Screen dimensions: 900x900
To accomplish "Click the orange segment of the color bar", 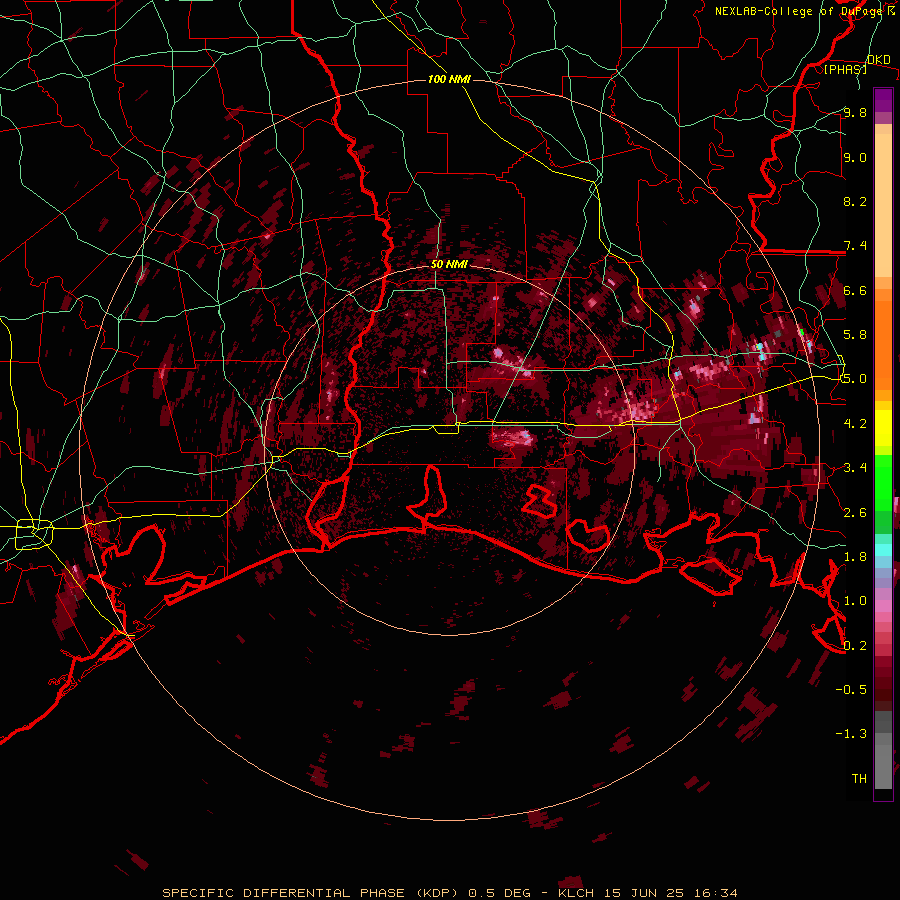I will pyautogui.click(x=883, y=344).
